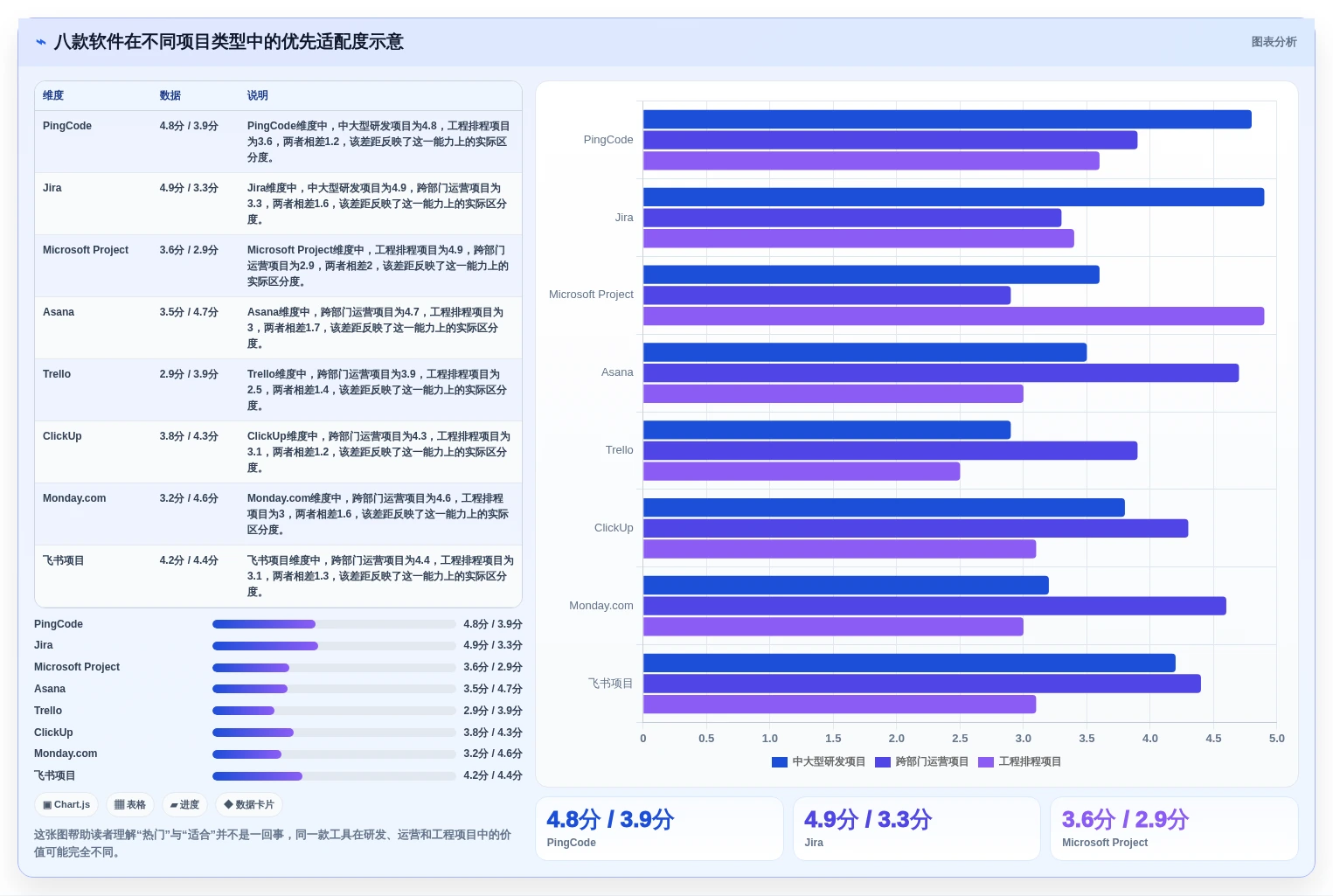This screenshot has height=896, width=1333.
Task: Open the Microsoft Project 3.6分 / 2.9分 summary card
Action: (x=1174, y=829)
